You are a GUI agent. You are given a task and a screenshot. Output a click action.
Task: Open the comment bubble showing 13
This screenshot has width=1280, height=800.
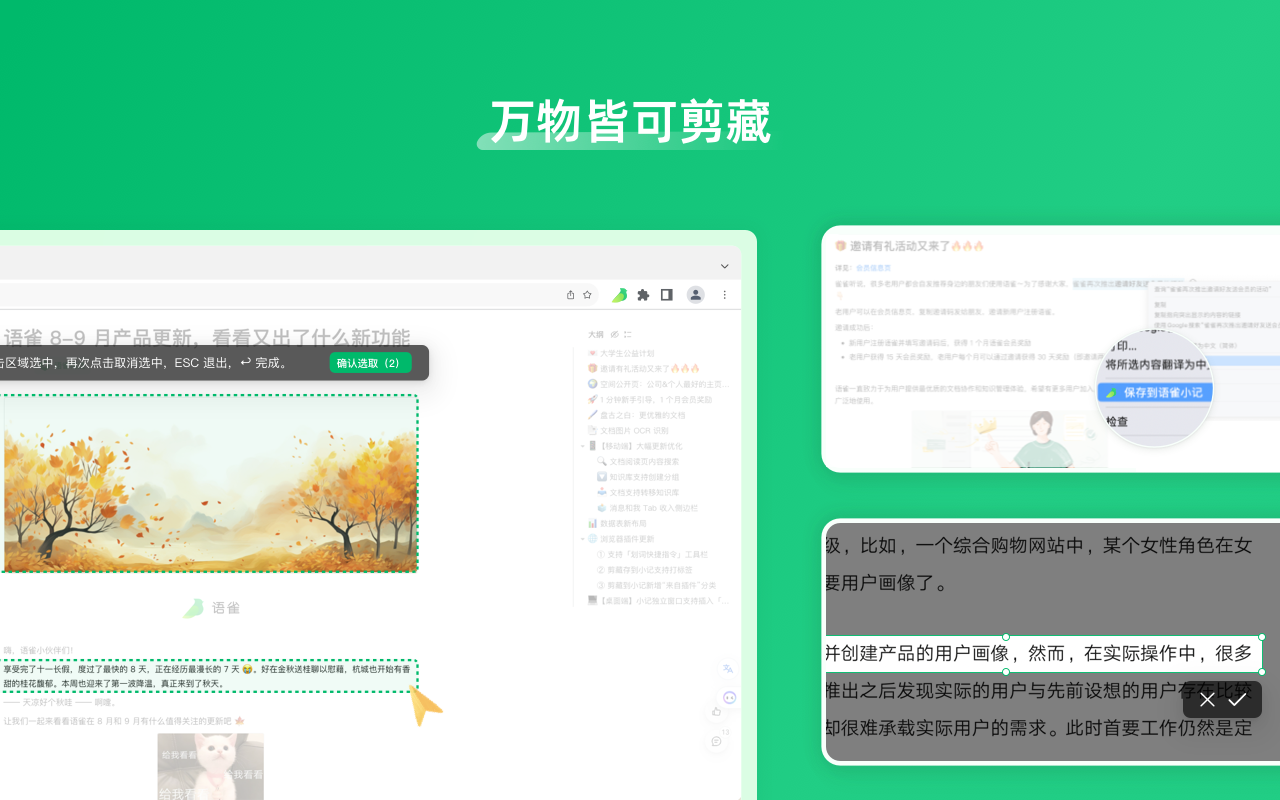716,741
